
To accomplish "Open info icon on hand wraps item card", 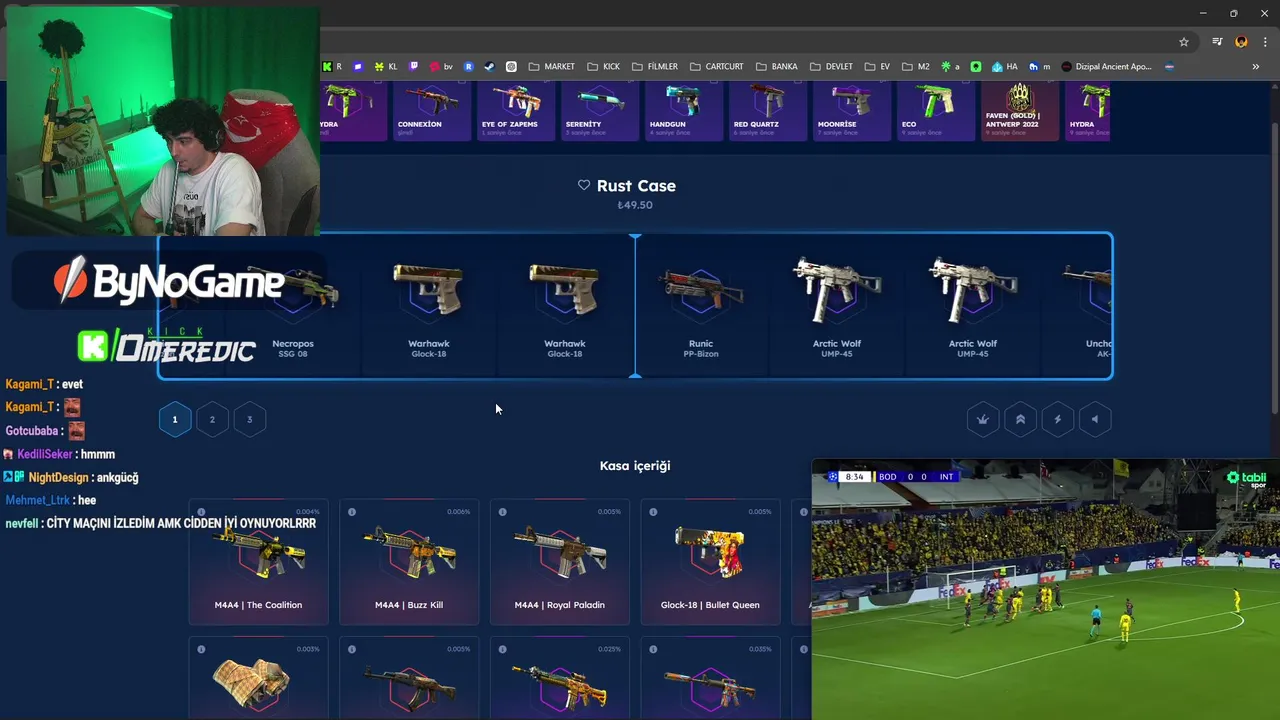I will coord(201,650).
